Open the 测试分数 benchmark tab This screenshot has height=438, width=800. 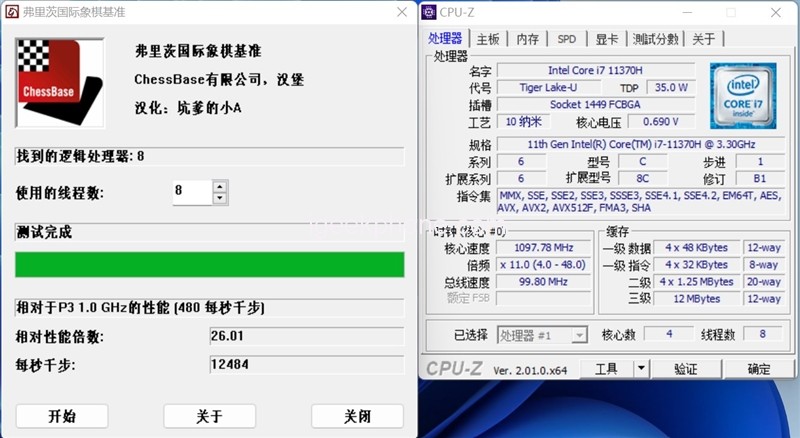click(656, 39)
